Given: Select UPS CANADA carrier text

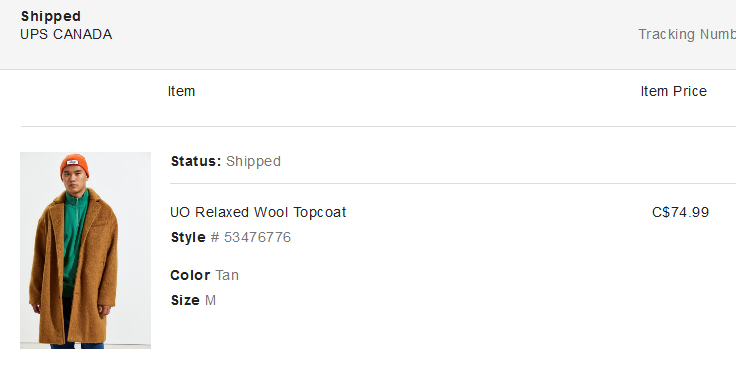Looking at the screenshot, I should (66, 34).
